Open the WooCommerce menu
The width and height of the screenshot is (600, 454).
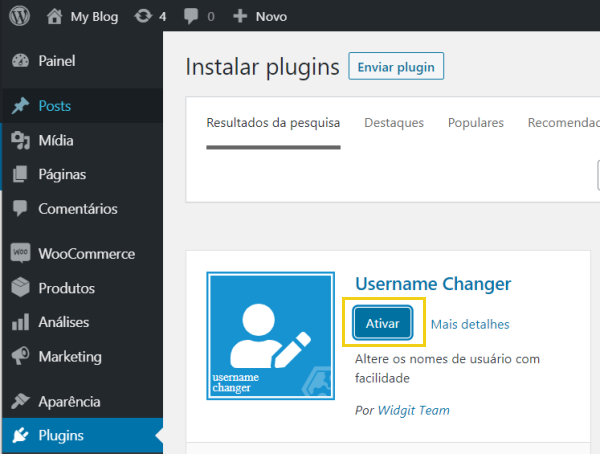pyautogui.click(x=86, y=254)
